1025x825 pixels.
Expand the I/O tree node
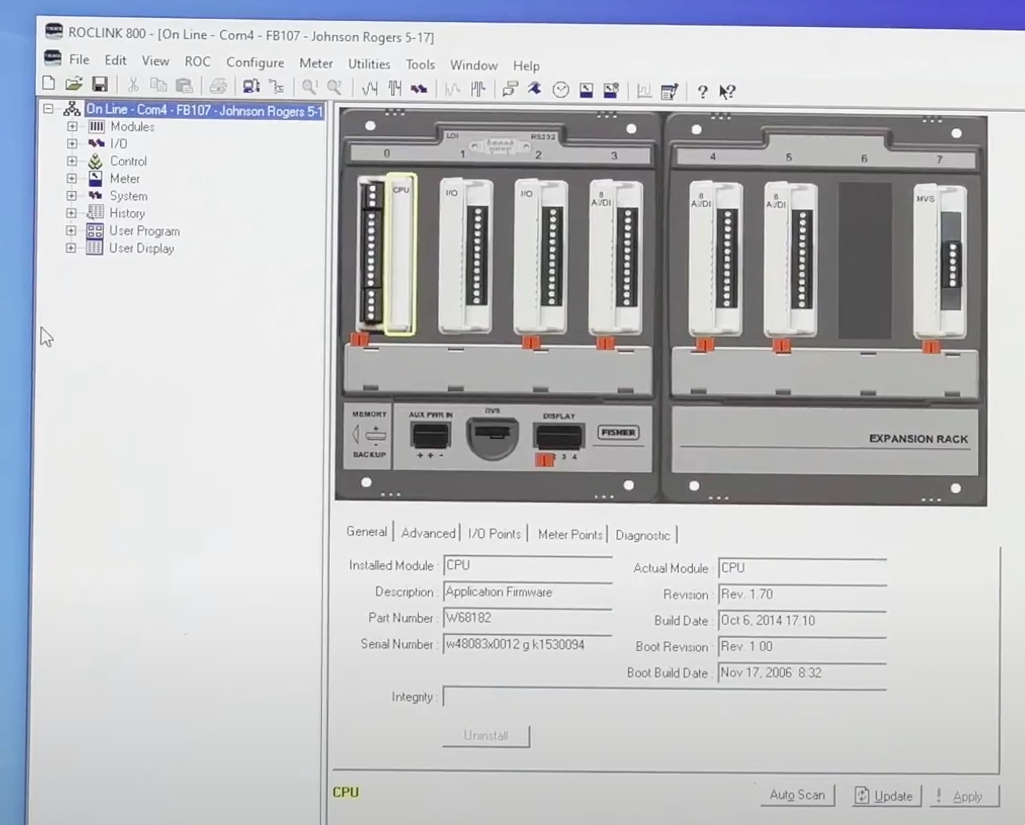tap(72, 143)
